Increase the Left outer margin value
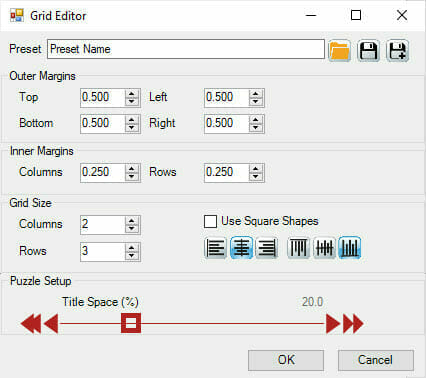This screenshot has width=426, height=378. (x=256, y=94)
